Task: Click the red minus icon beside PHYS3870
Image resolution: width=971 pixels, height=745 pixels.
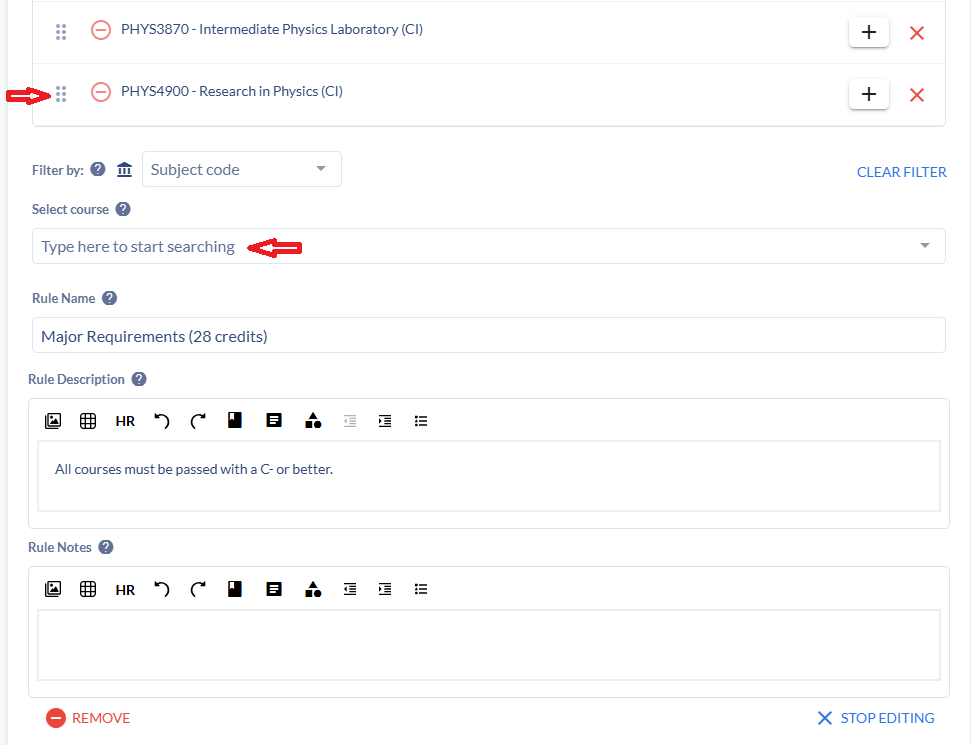Action: [101, 30]
